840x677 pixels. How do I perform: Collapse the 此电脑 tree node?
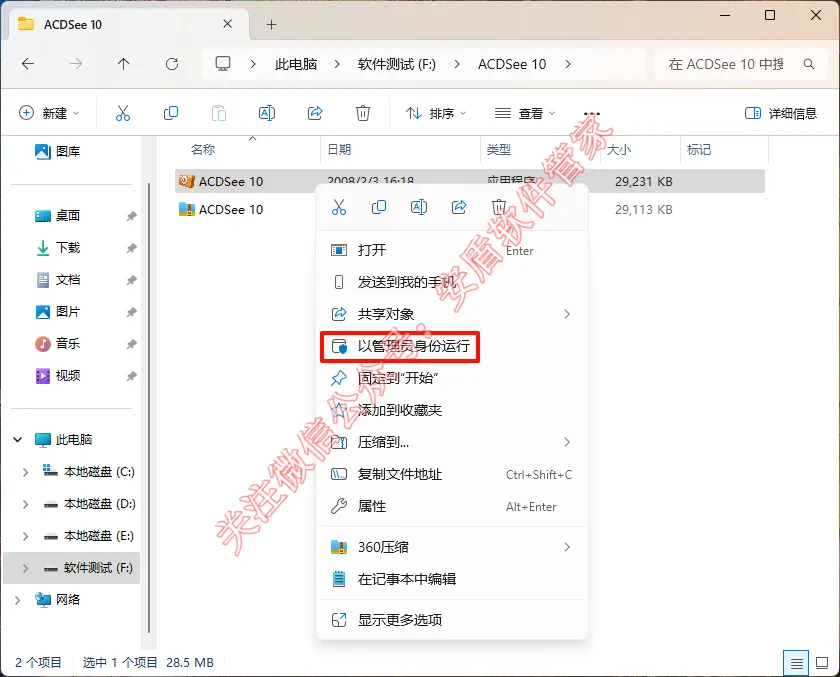click(18, 440)
